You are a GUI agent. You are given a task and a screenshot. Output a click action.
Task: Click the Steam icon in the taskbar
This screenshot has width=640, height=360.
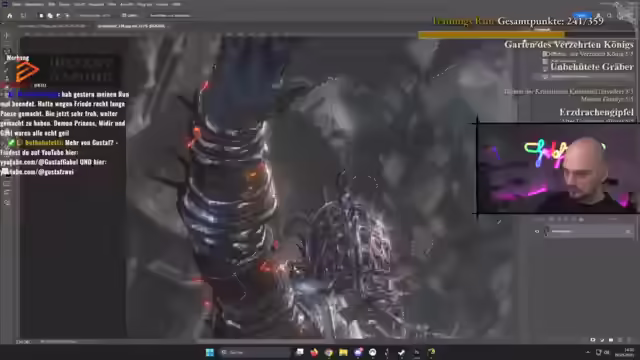pos(373,352)
